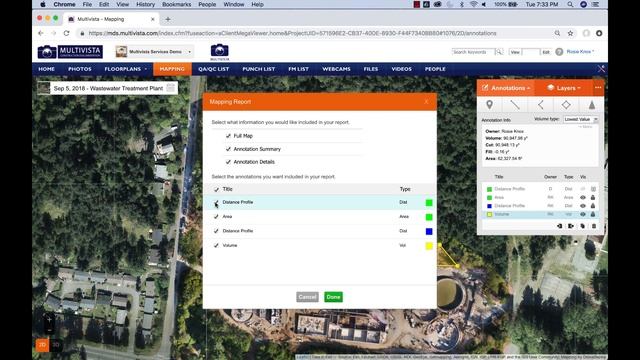This screenshot has width=640, height=360.
Task: Toggle the Area annotation checkbox
Action: [216, 217]
